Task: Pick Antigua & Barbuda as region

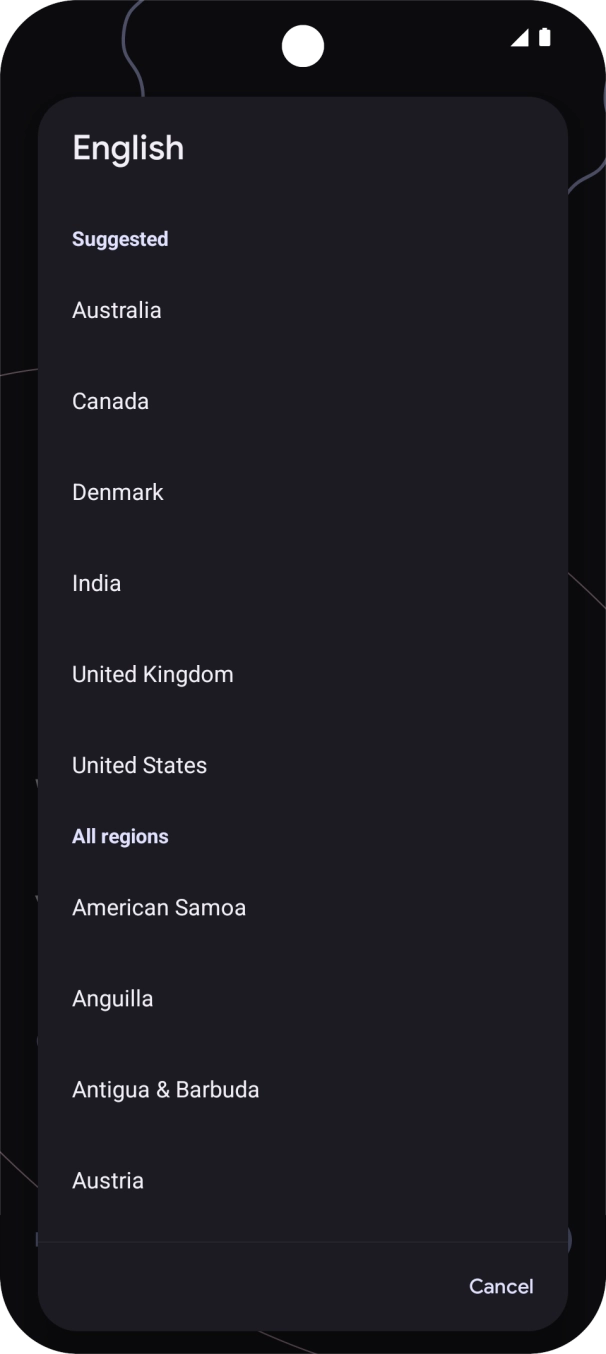Action: tap(166, 1089)
